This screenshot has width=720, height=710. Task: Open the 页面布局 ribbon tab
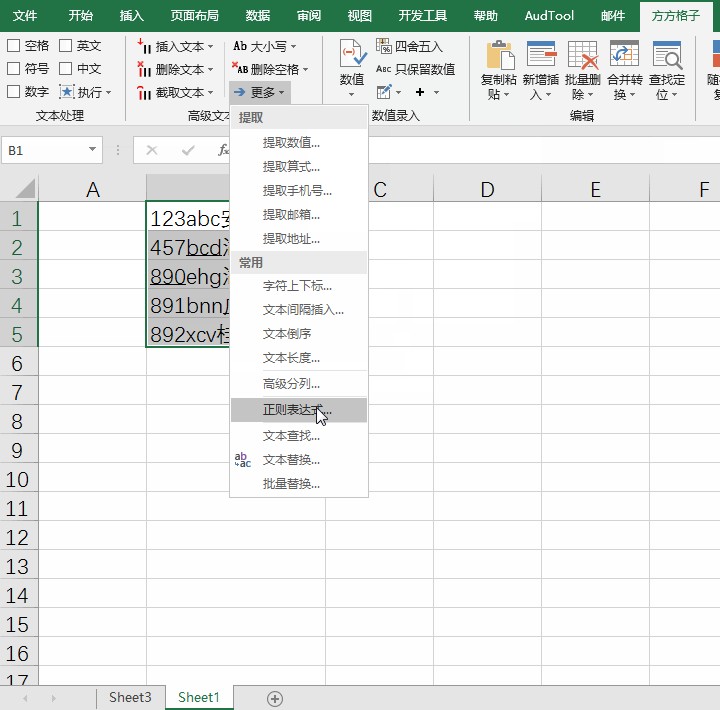pos(195,16)
